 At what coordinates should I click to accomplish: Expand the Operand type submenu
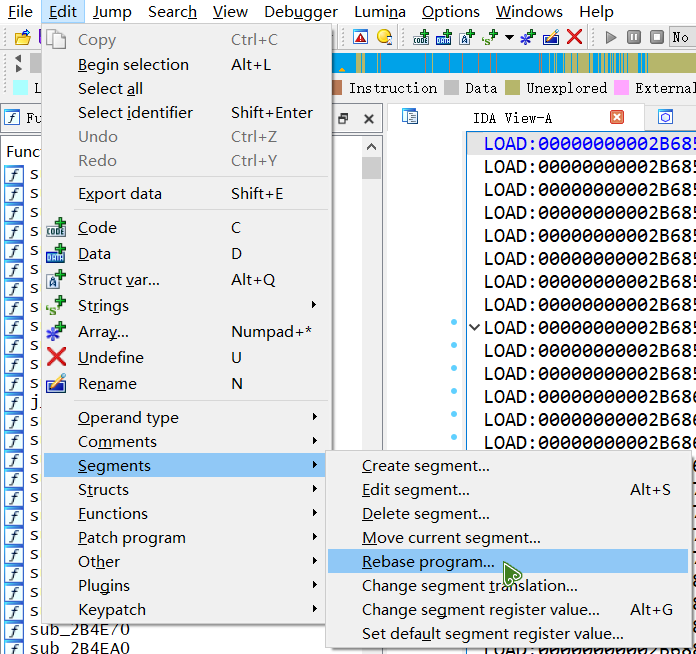(186, 418)
